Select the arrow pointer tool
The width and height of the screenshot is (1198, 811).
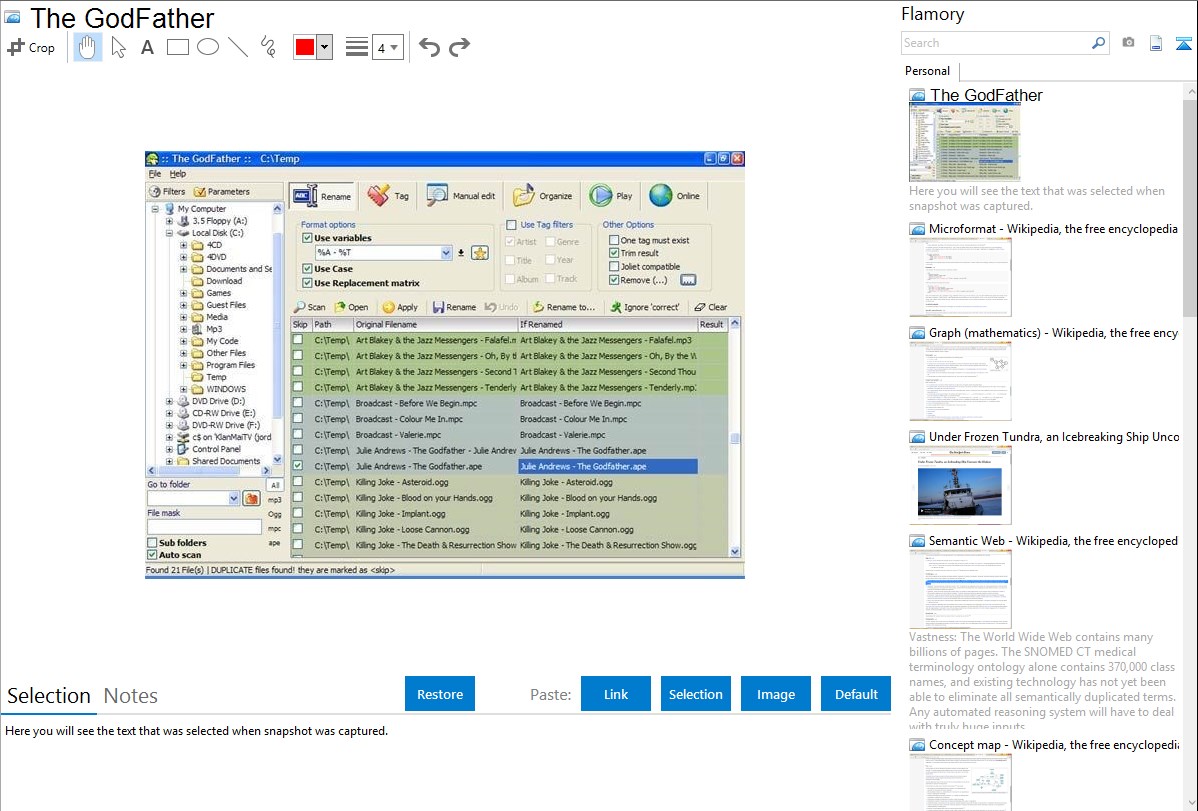(x=118, y=47)
